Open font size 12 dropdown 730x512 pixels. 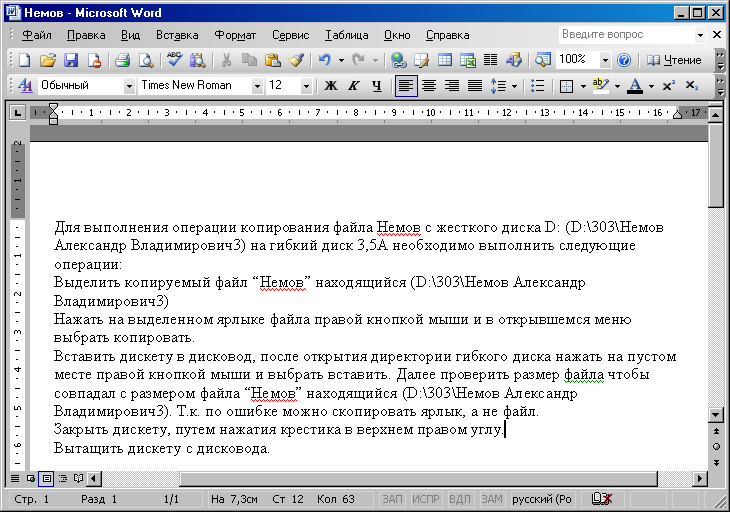(x=306, y=86)
